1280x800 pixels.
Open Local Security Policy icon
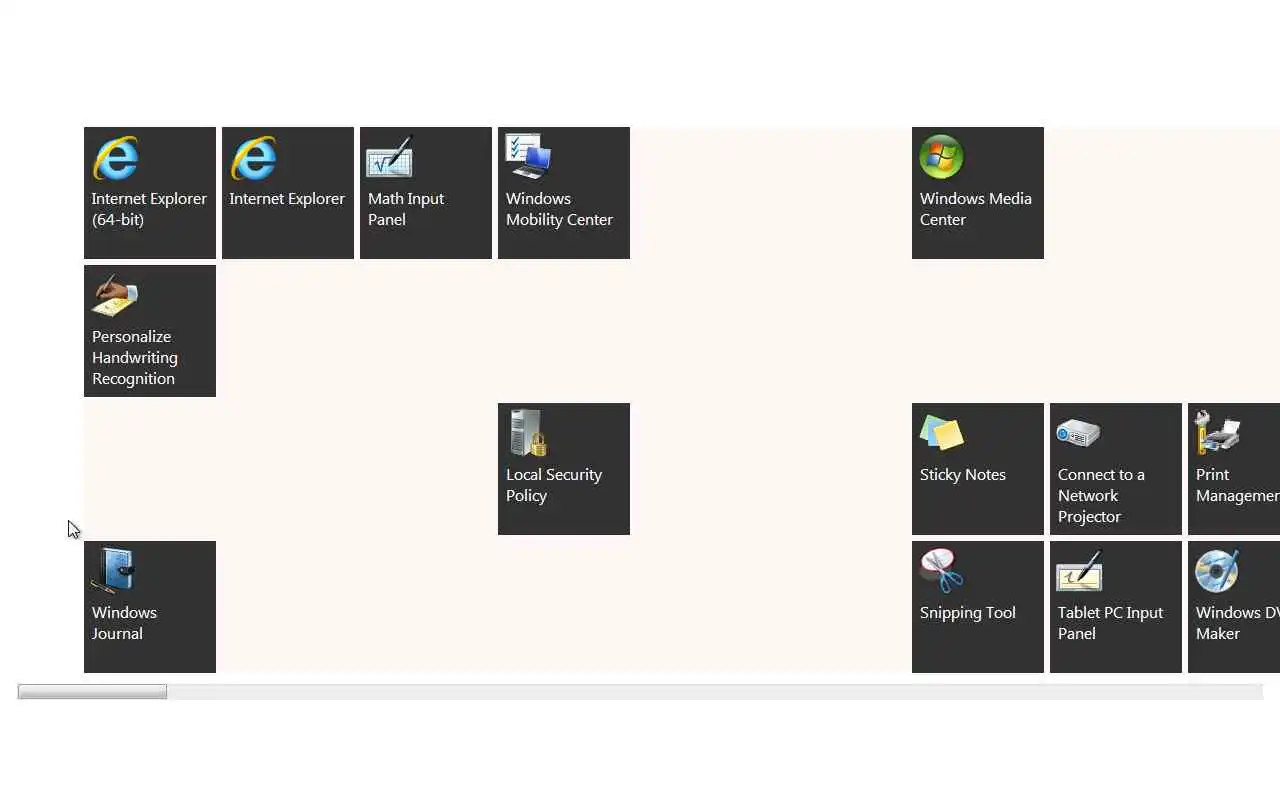tap(528, 434)
